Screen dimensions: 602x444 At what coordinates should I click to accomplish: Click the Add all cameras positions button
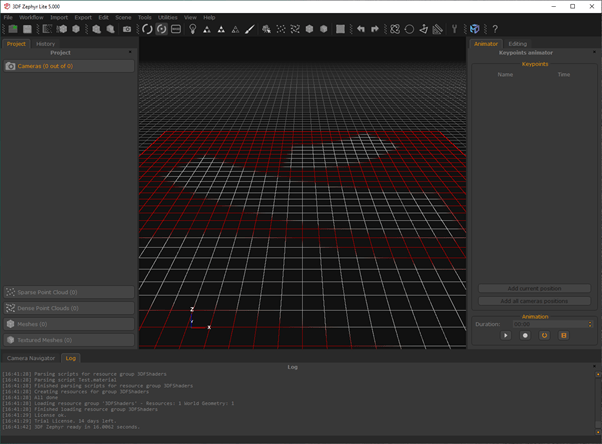pyautogui.click(x=534, y=300)
